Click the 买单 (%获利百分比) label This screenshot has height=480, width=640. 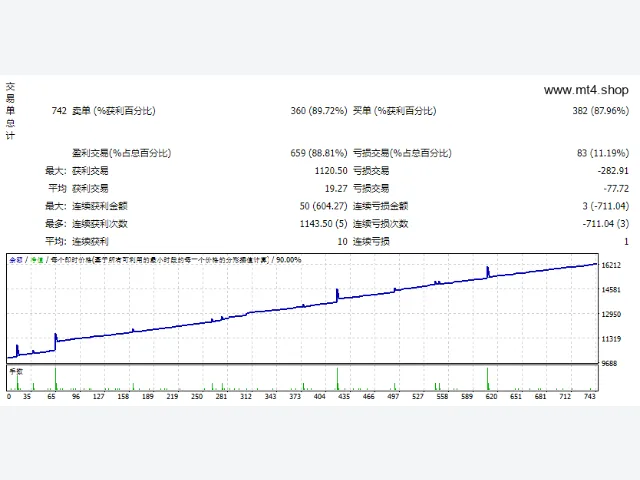pyautogui.click(x=394, y=111)
